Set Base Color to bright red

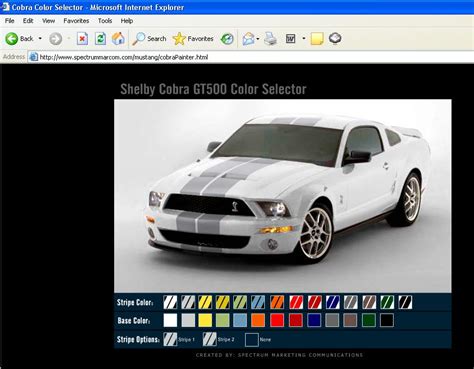point(277,320)
